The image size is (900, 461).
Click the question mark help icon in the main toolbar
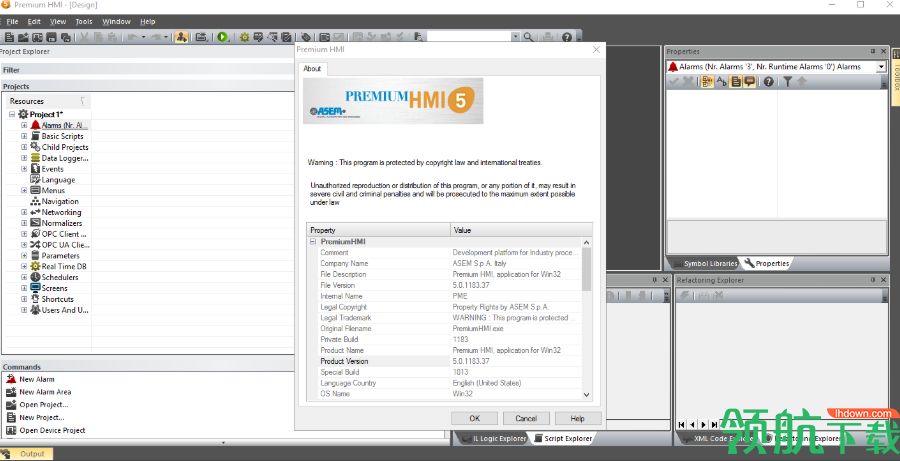(x=567, y=37)
